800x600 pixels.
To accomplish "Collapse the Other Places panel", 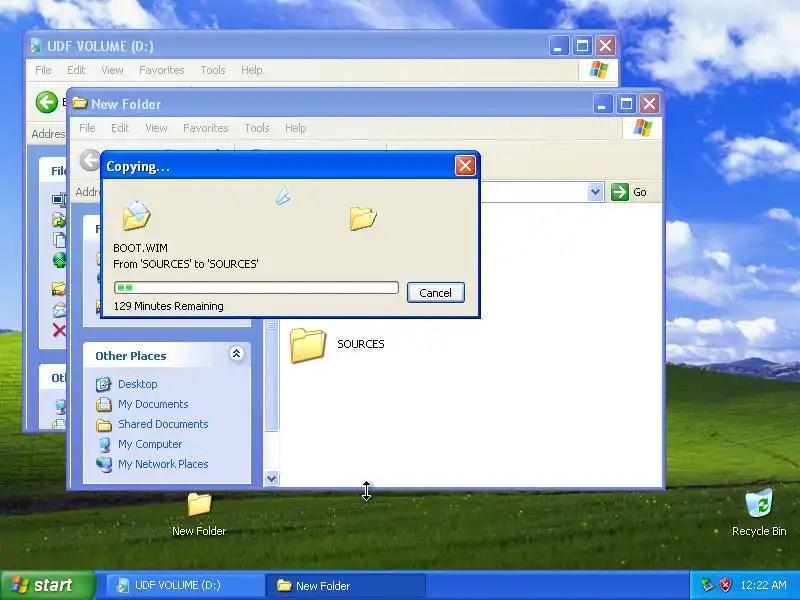I will click(x=236, y=354).
